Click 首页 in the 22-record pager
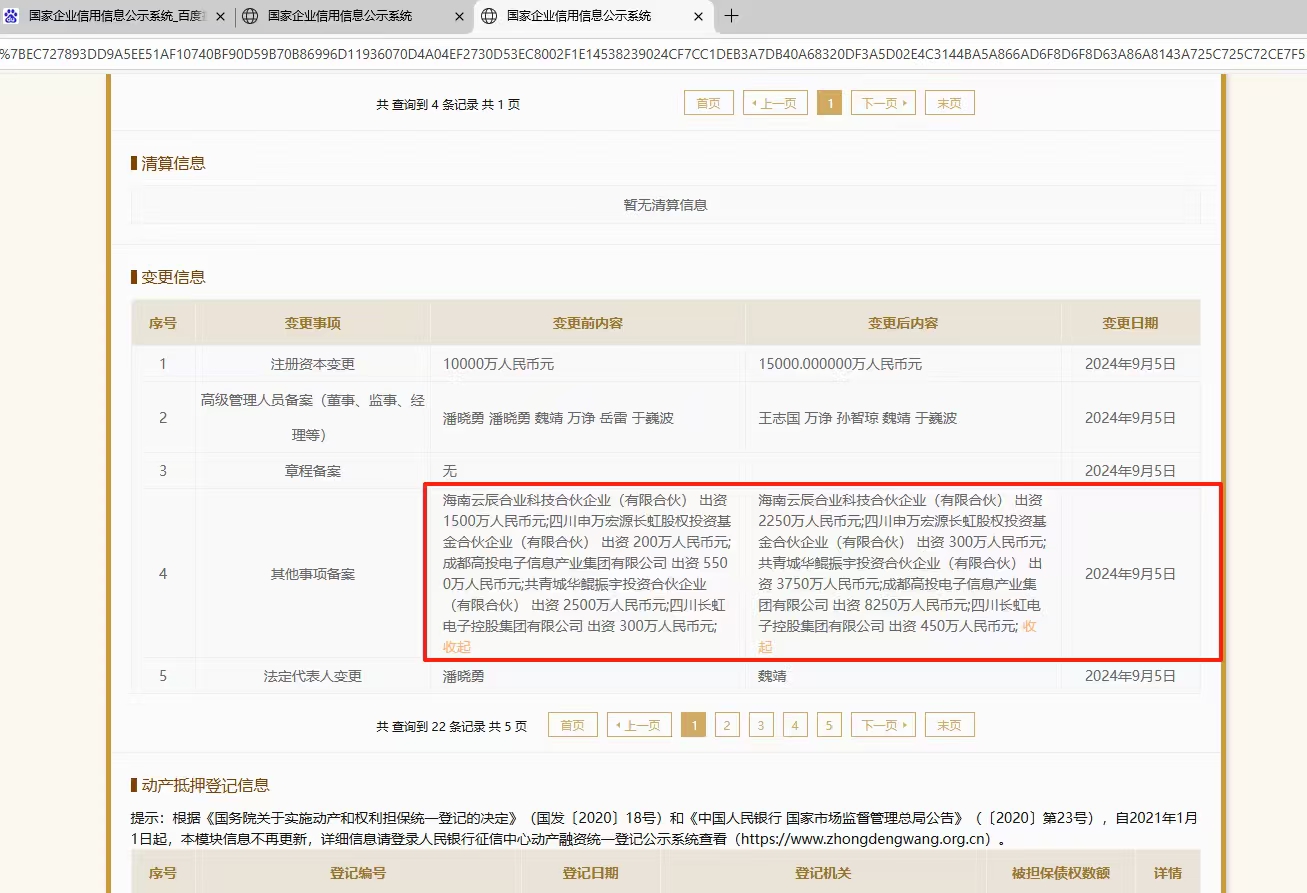Image resolution: width=1307 pixels, height=893 pixels. [573, 725]
